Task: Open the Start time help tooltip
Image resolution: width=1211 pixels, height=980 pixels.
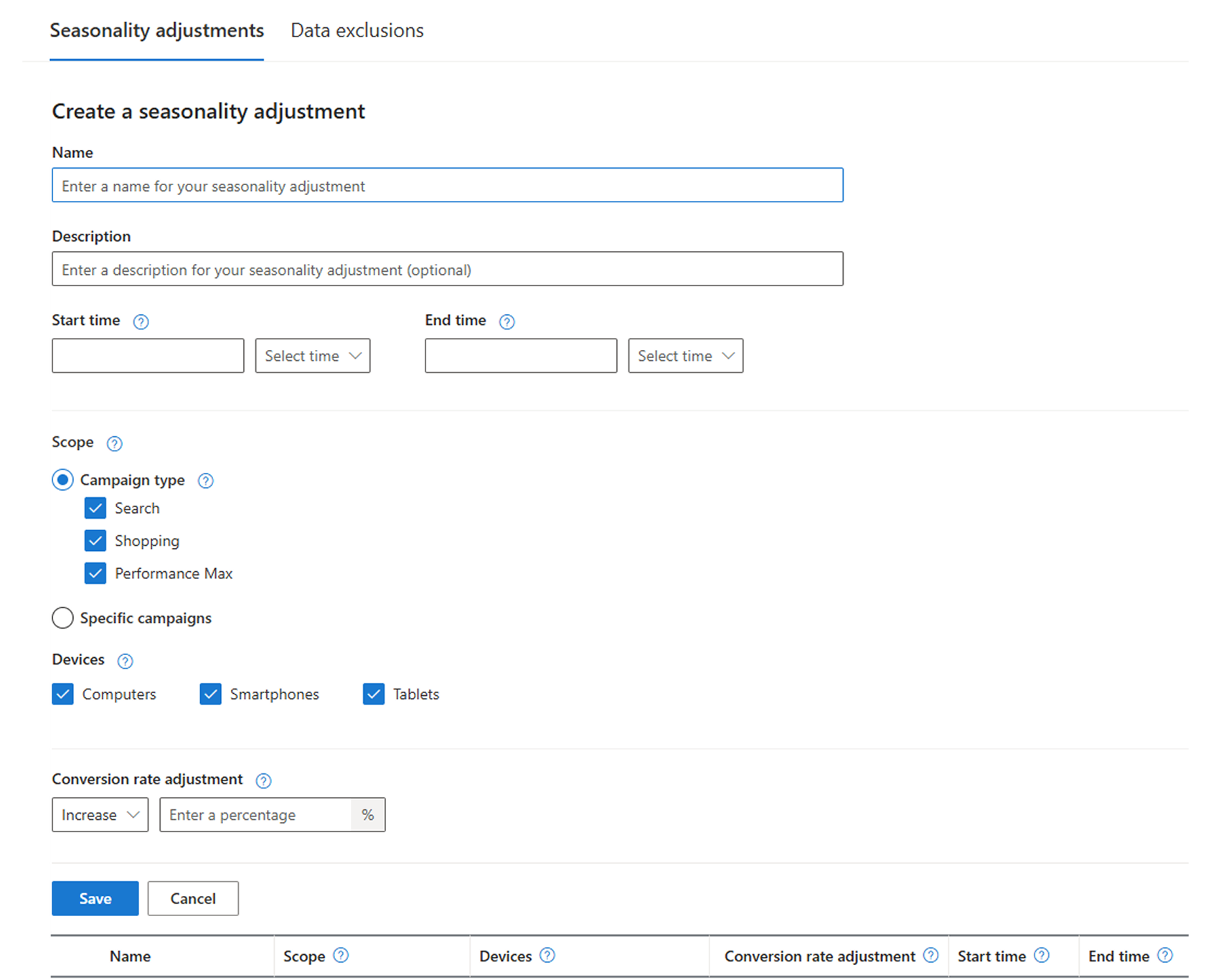Action: 141,321
